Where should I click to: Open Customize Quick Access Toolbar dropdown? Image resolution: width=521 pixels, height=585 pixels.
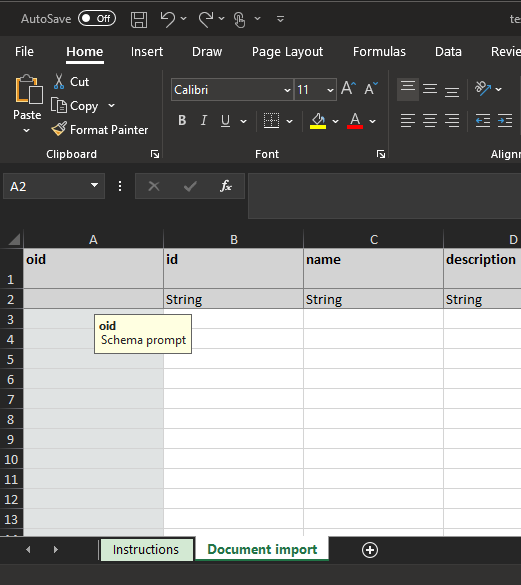coord(280,18)
